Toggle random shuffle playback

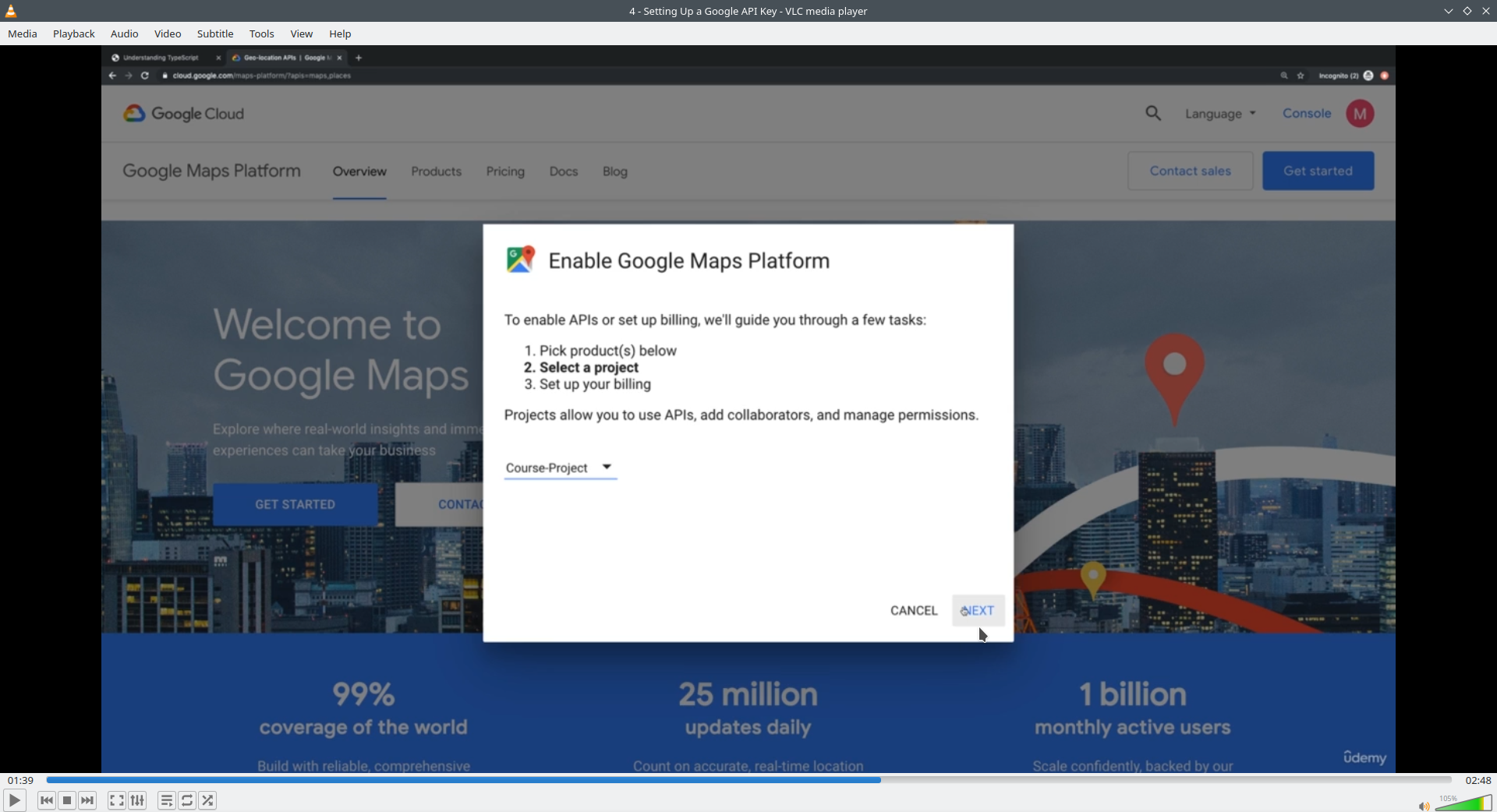[207, 800]
